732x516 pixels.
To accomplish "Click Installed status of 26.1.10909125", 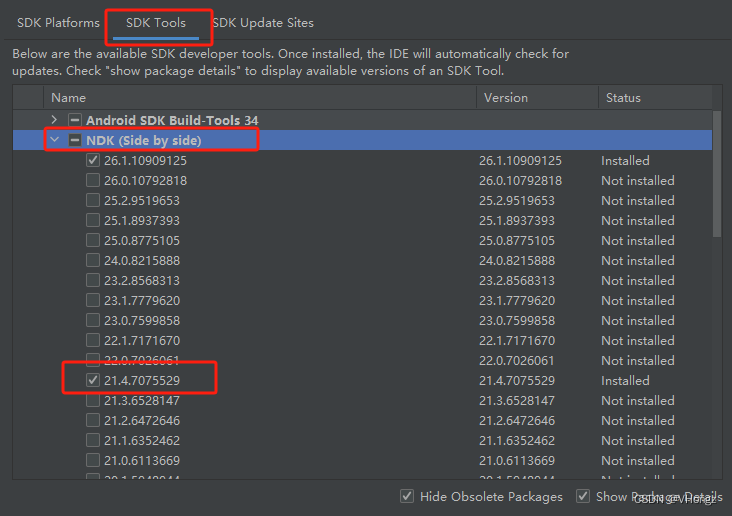I will pyautogui.click(x=625, y=161).
